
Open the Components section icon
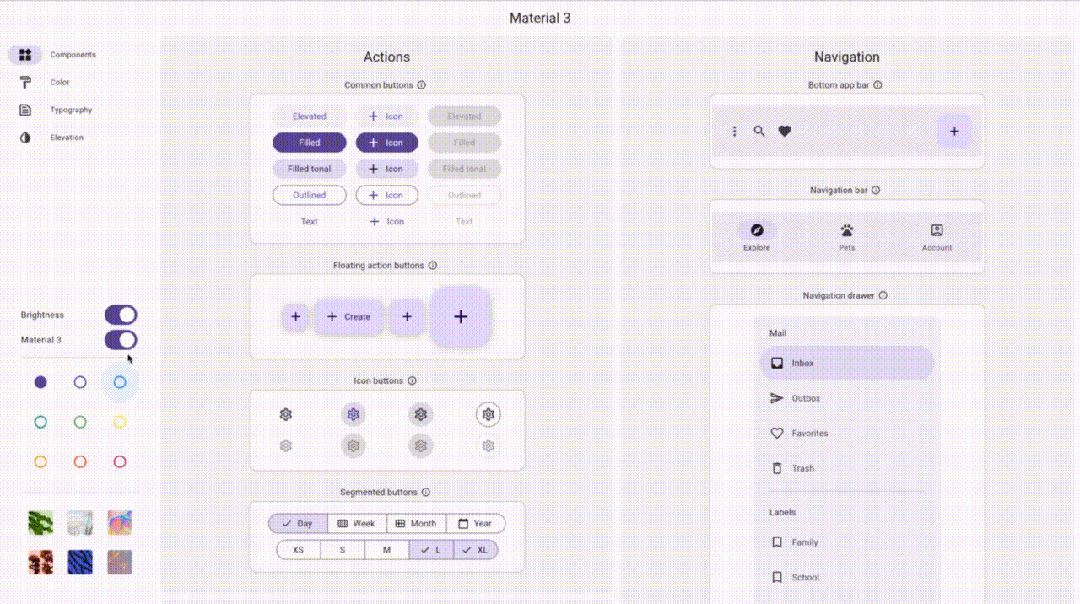(25, 54)
